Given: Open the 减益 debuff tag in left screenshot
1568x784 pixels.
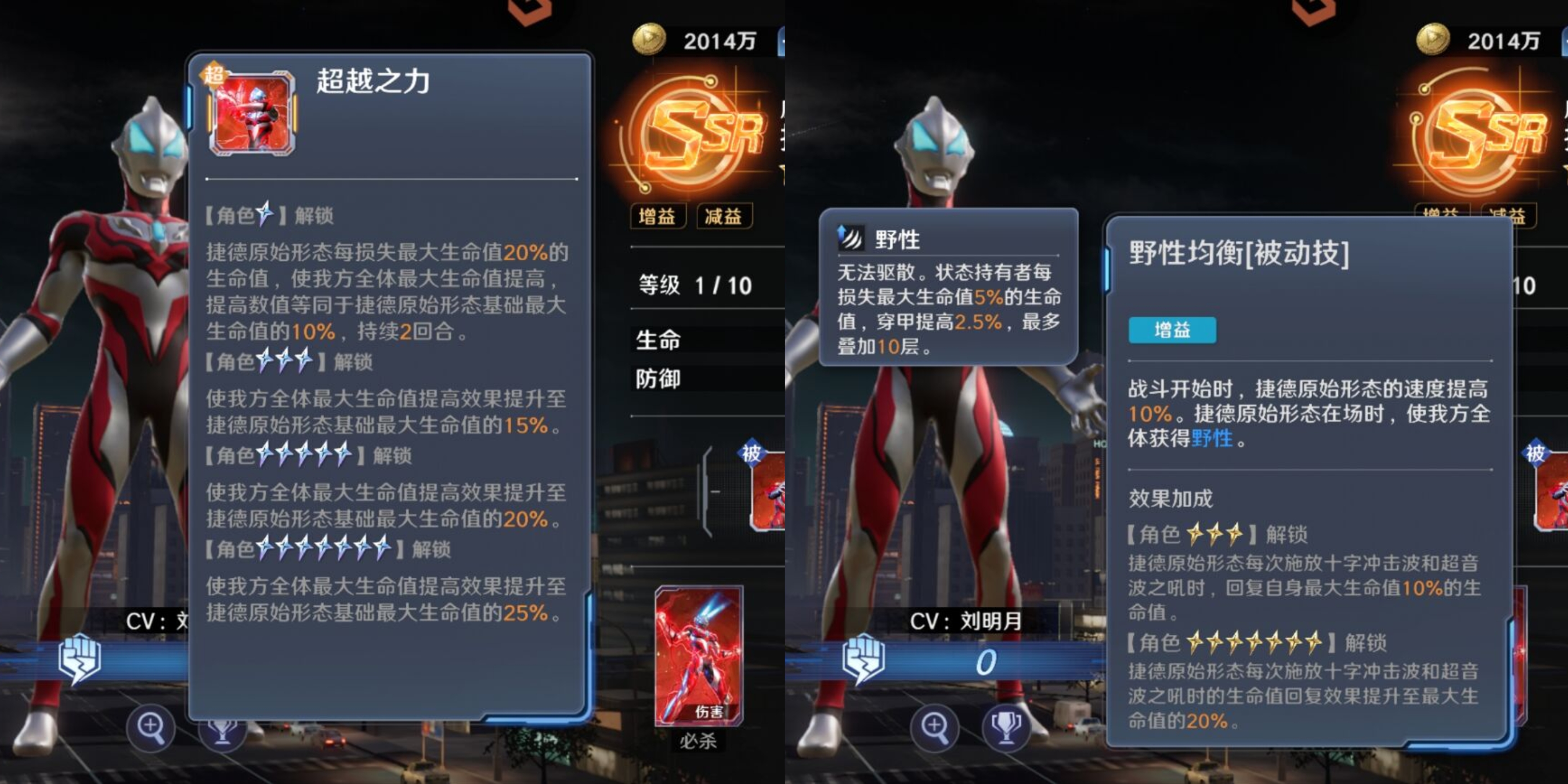Looking at the screenshot, I should (724, 216).
